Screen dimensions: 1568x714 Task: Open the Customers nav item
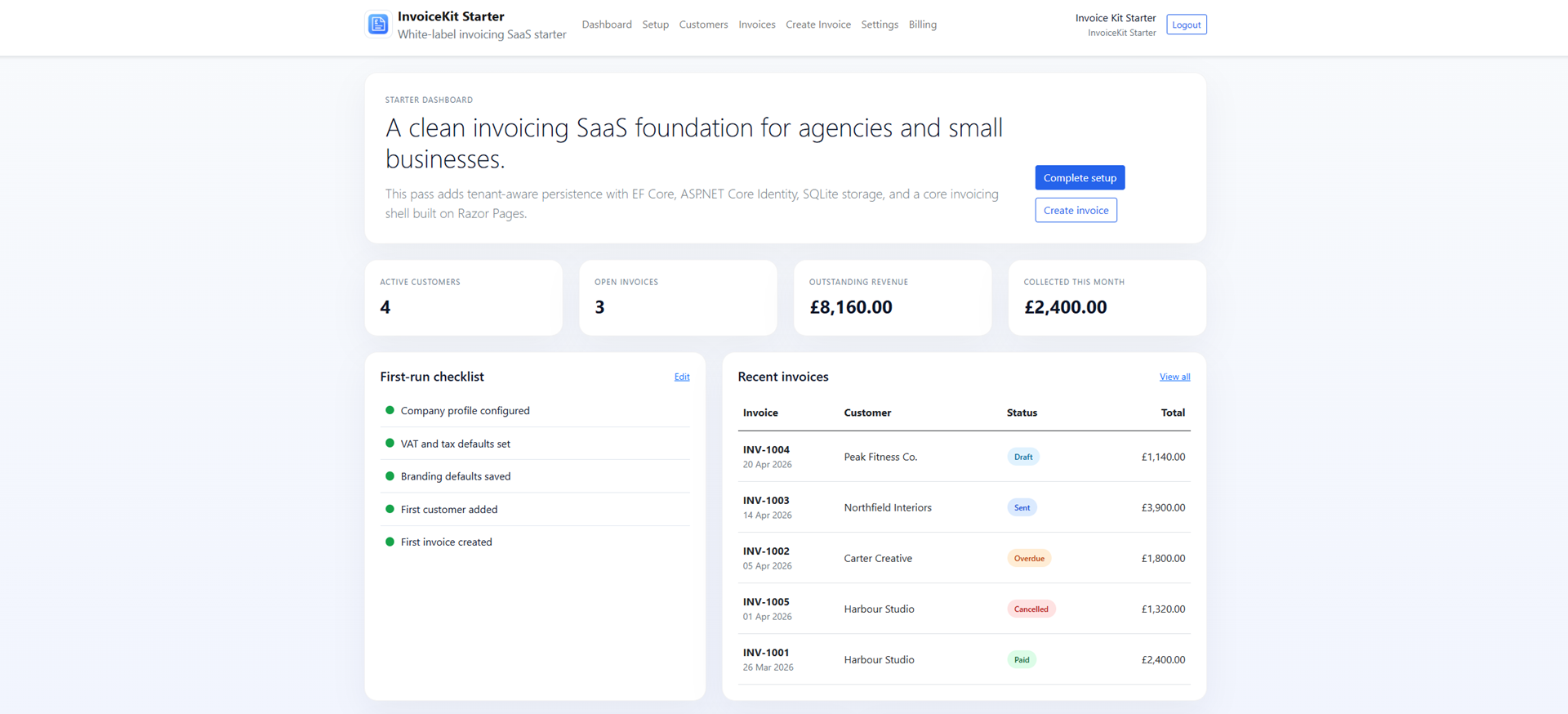click(703, 25)
